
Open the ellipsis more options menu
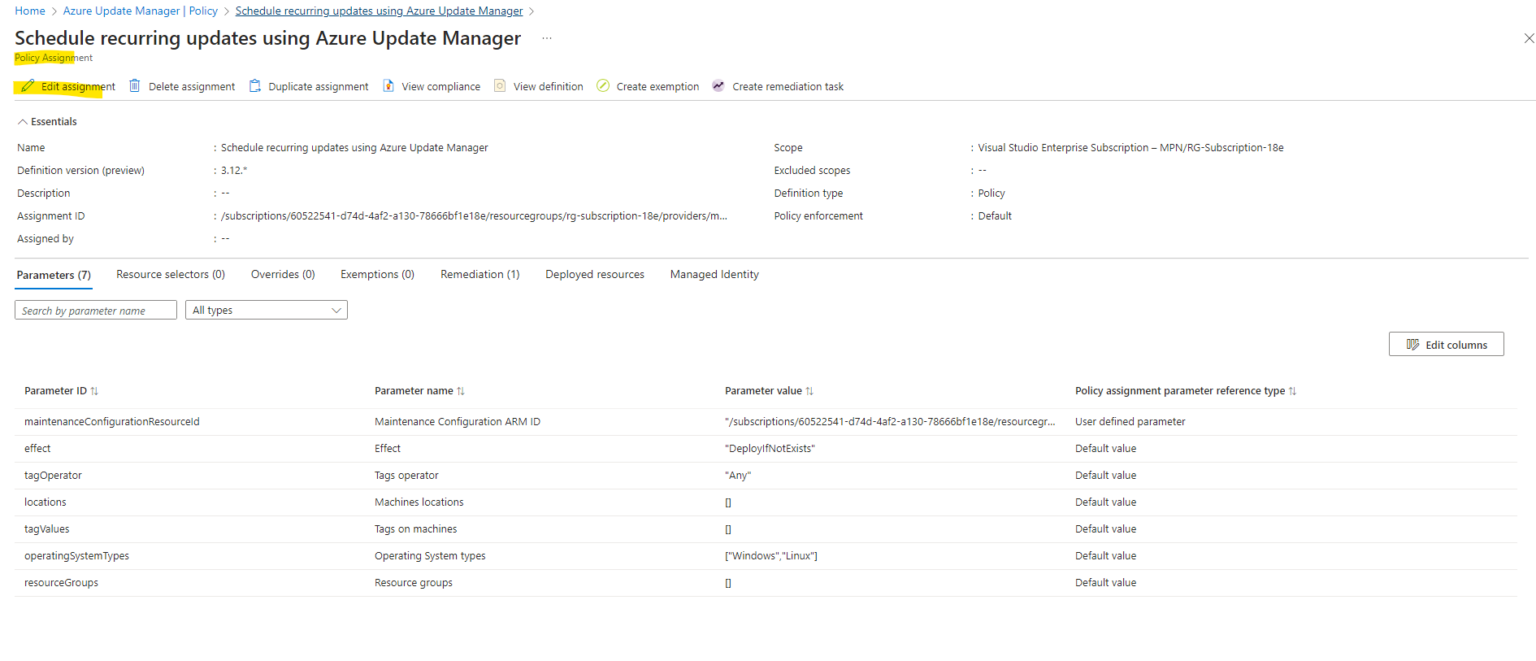[547, 38]
